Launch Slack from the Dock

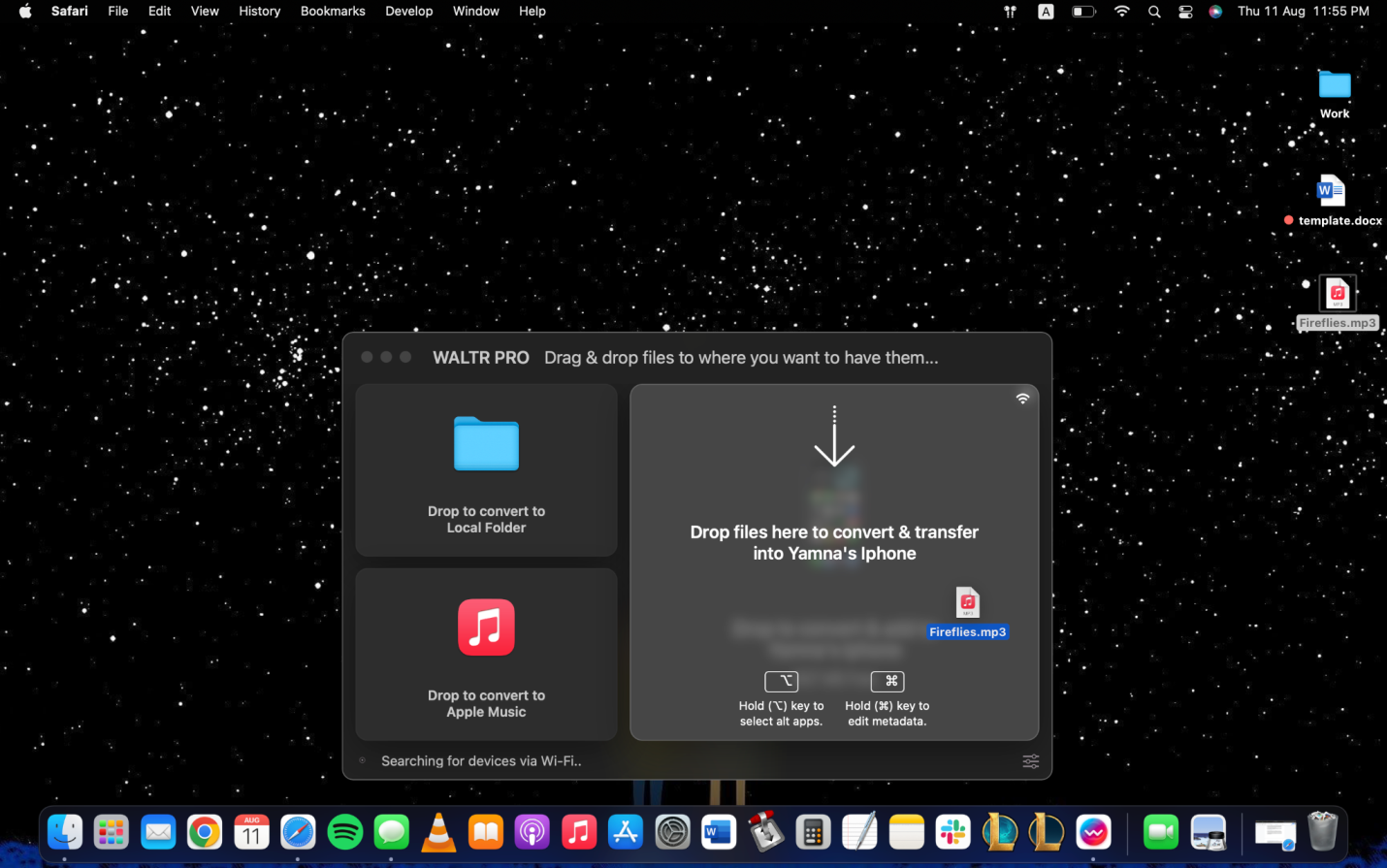pos(952,832)
